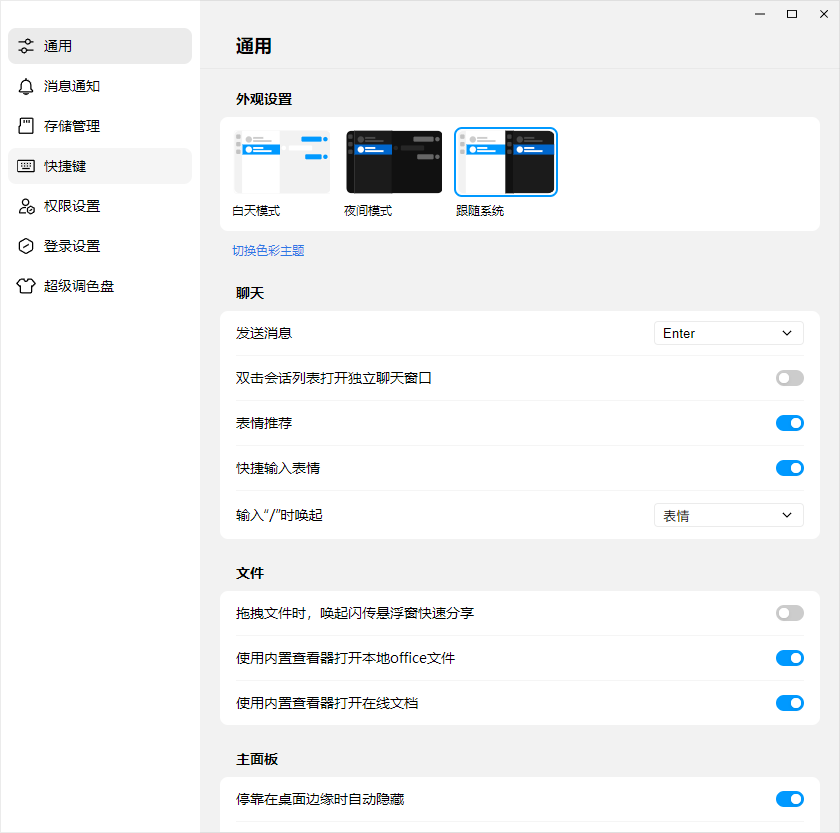Click the storage card icon for 存储管理

coord(26,126)
